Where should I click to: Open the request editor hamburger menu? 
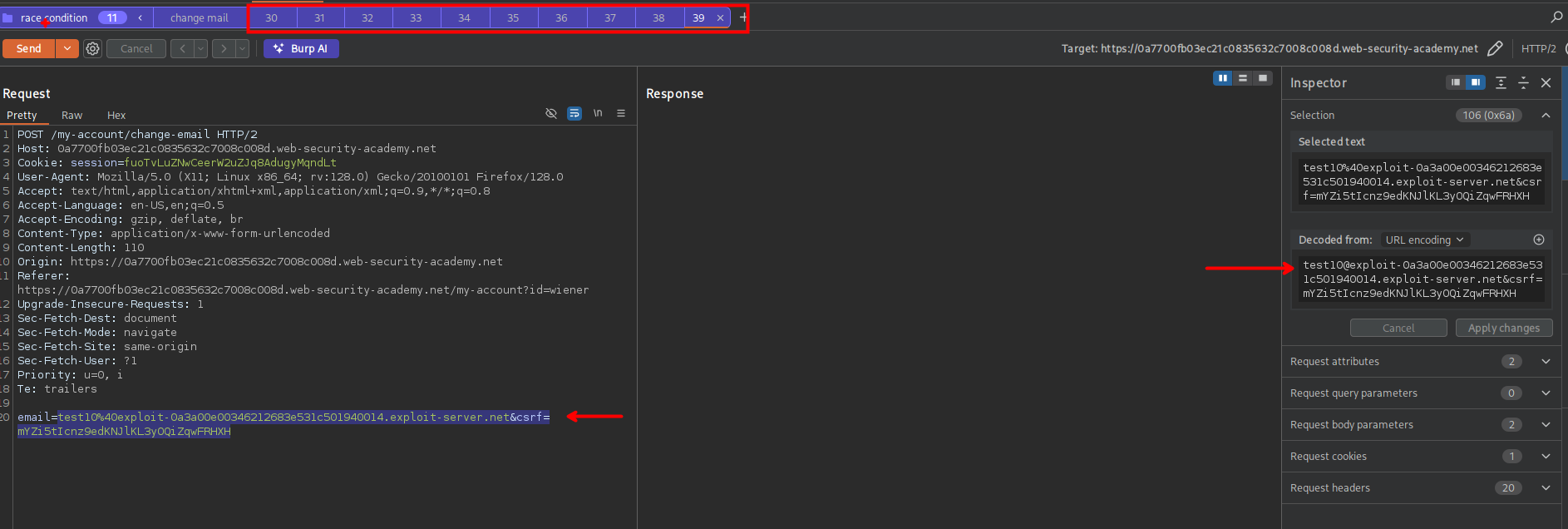click(621, 114)
